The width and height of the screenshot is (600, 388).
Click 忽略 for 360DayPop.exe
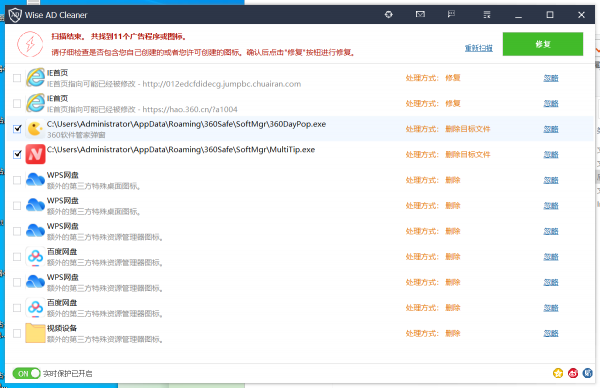(551, 129)
